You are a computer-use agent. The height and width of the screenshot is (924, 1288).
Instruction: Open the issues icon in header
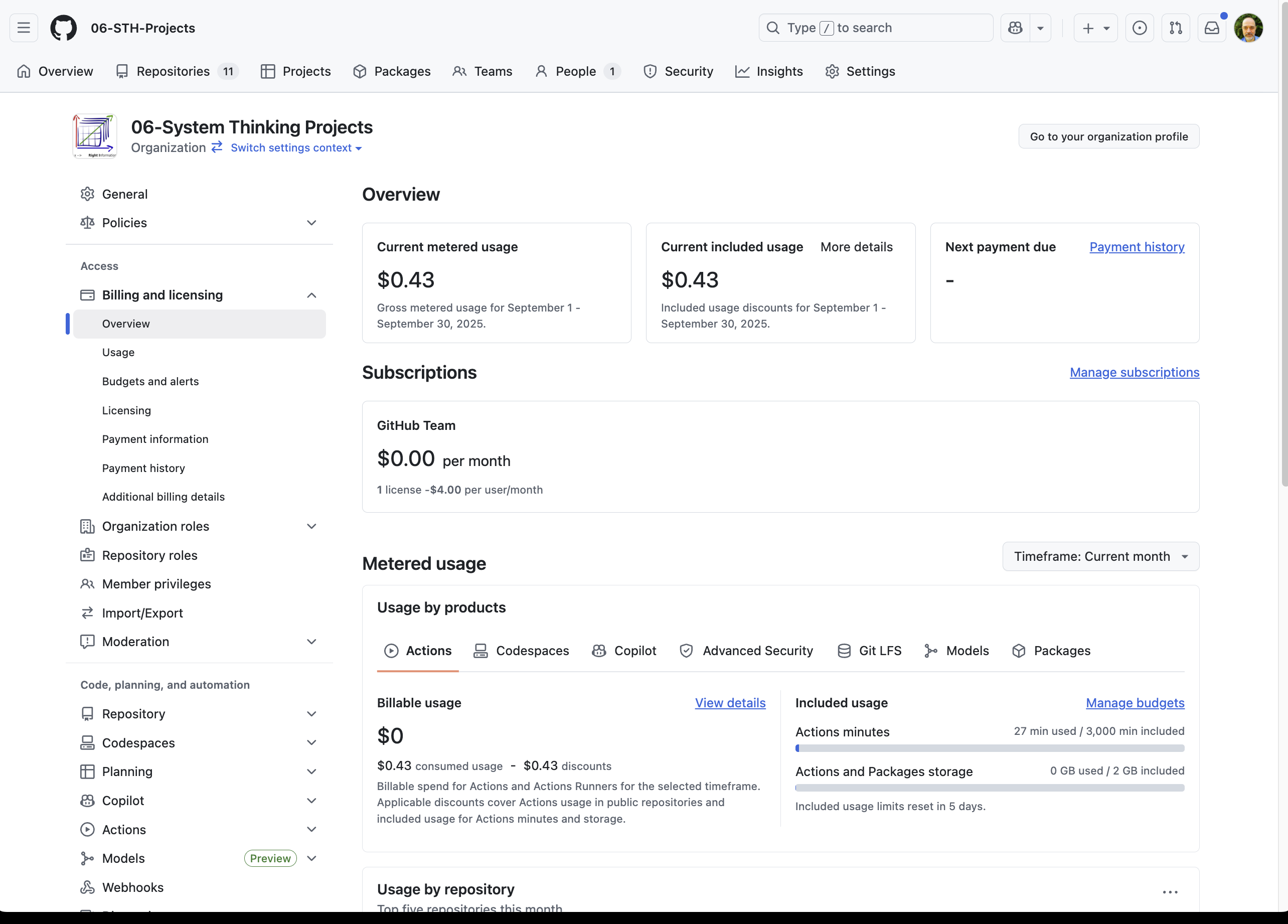(1139, 28)
